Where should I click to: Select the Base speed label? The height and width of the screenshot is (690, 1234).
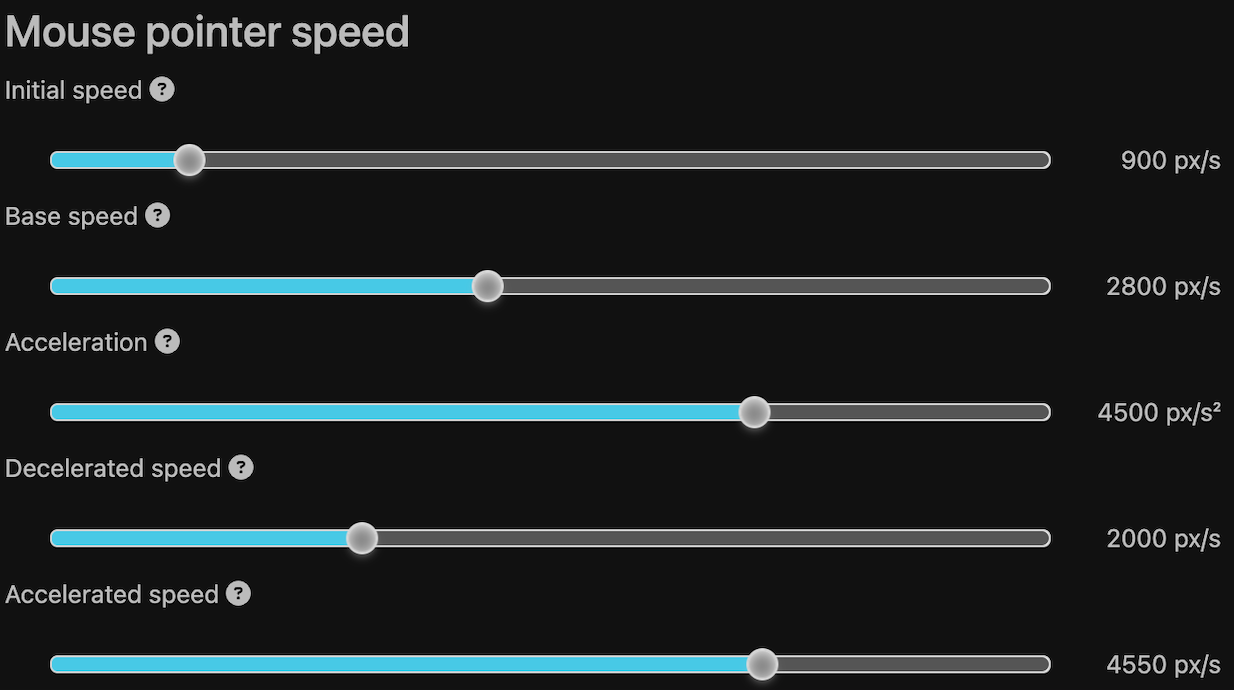click(71, 217)
